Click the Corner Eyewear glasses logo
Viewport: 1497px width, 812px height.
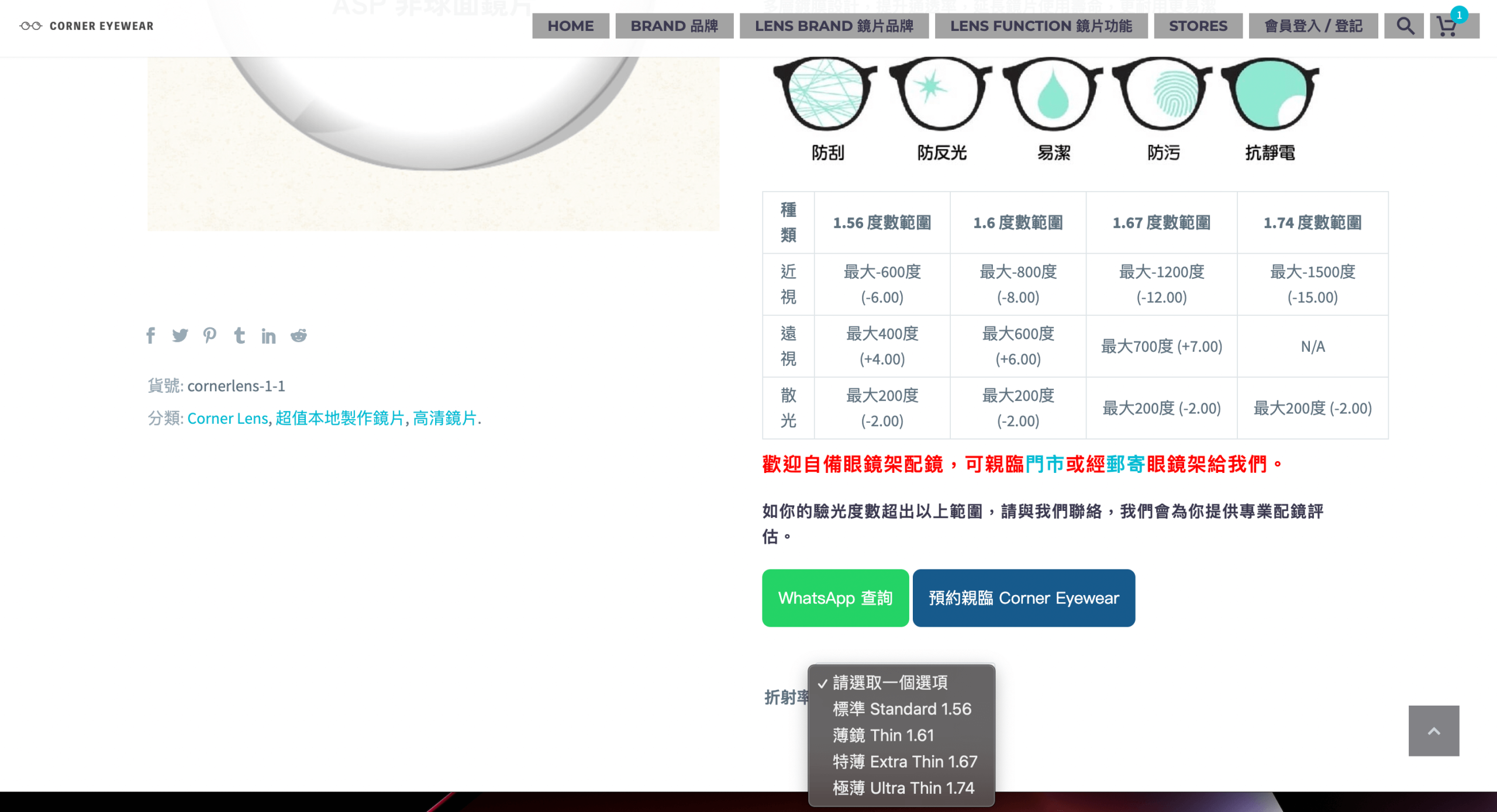point(31,26)
